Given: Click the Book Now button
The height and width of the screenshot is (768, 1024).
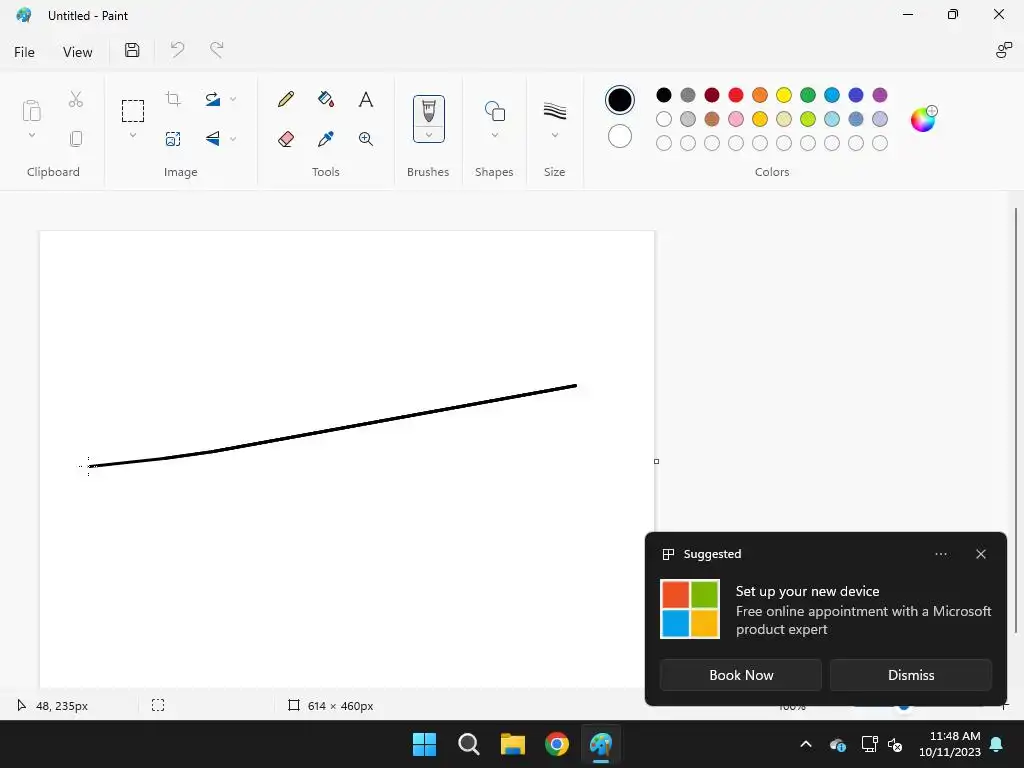Looking at the screenshot, I should click(x=741, y=675).
